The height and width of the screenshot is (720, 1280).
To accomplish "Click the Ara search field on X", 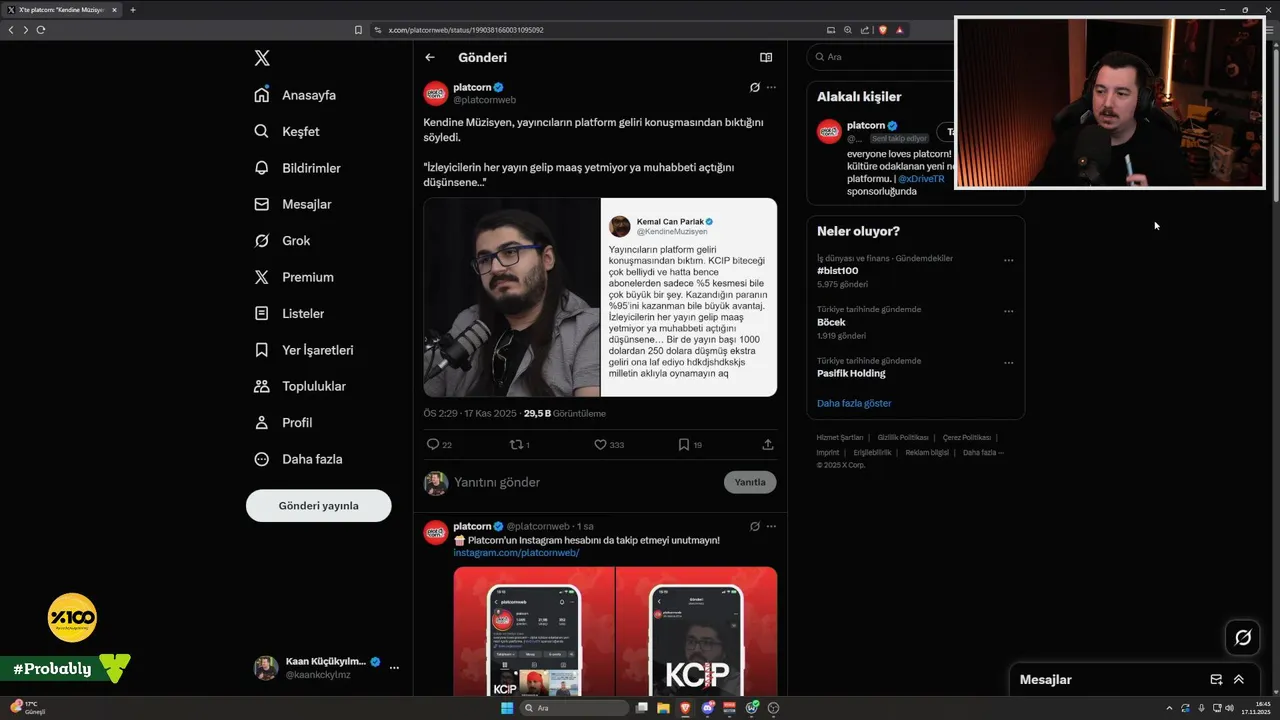I will (880, 57).
